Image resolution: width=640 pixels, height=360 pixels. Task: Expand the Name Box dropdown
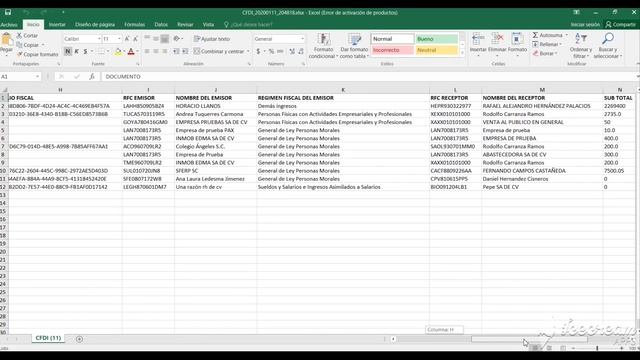point(37,77)
